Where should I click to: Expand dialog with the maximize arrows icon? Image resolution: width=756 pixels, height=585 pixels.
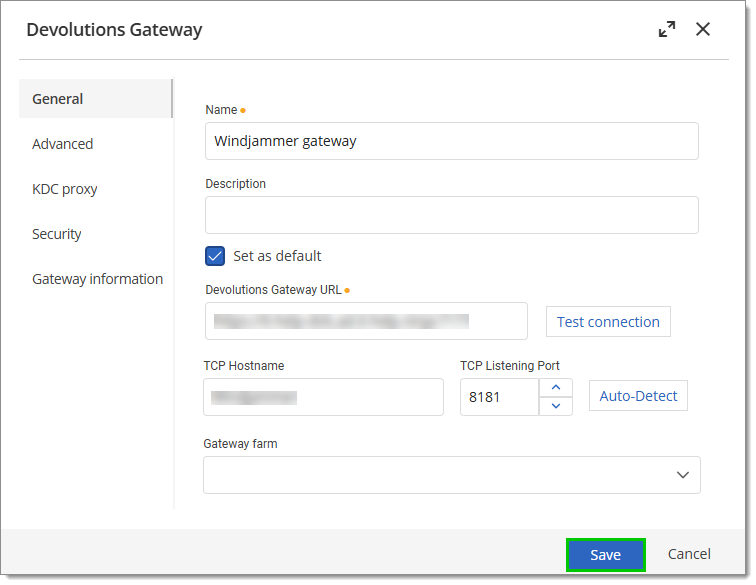(x=667, y=29)
